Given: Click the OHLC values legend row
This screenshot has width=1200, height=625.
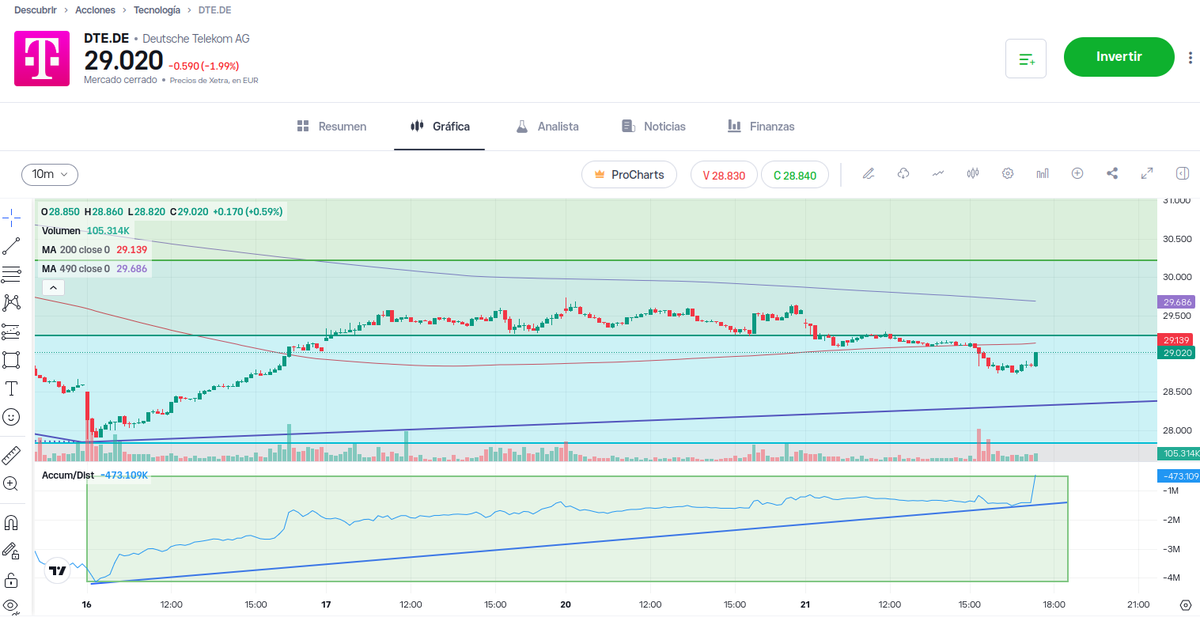Looking at the screenshot, I should (162, 212).
